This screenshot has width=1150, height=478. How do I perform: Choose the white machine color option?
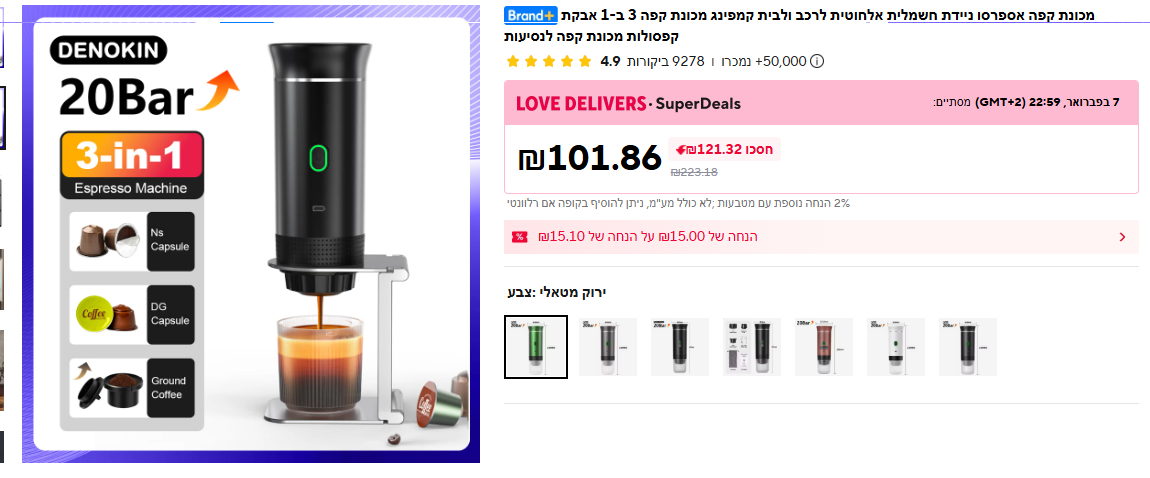point(896,347)
